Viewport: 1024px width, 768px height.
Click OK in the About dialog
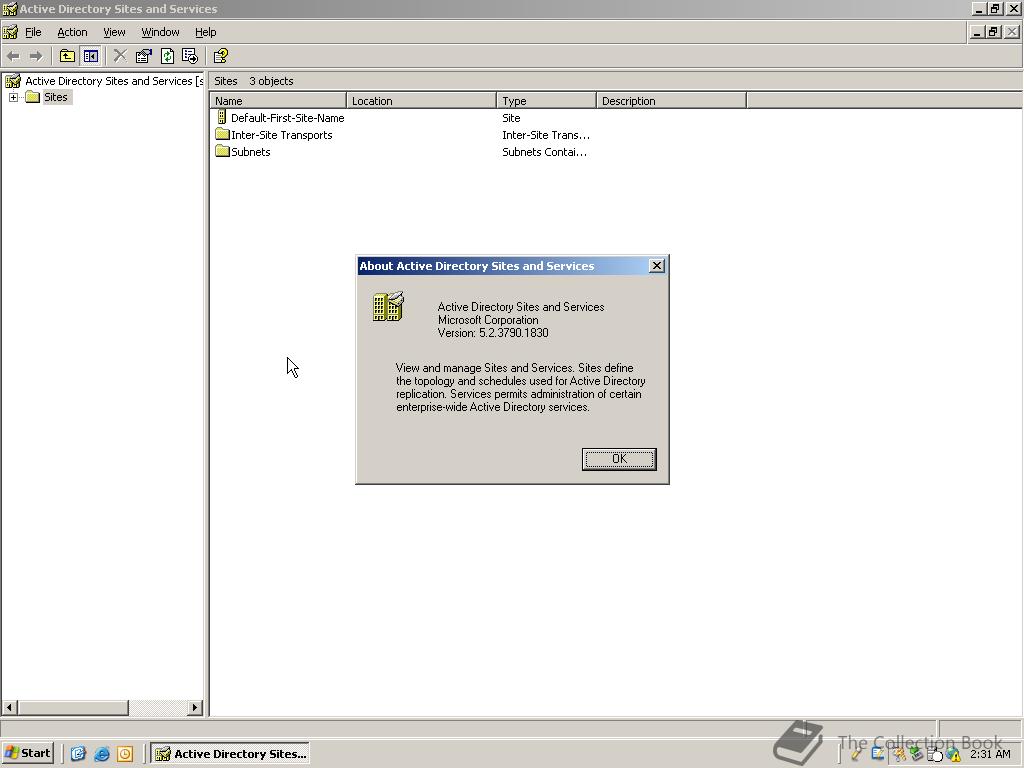point(619,459)
